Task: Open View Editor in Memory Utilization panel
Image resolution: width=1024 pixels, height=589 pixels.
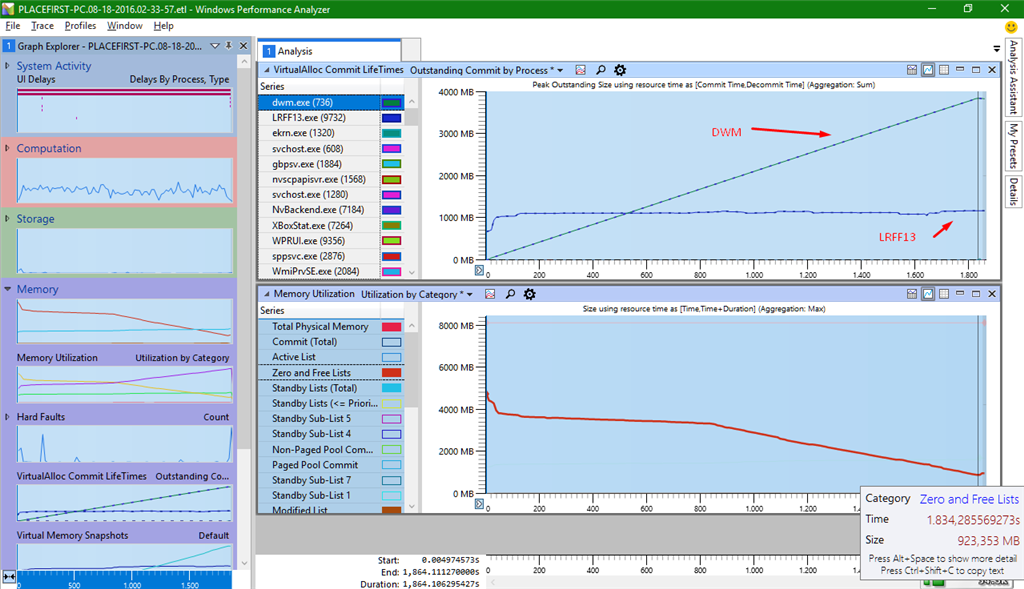Action: click(490, 294)
